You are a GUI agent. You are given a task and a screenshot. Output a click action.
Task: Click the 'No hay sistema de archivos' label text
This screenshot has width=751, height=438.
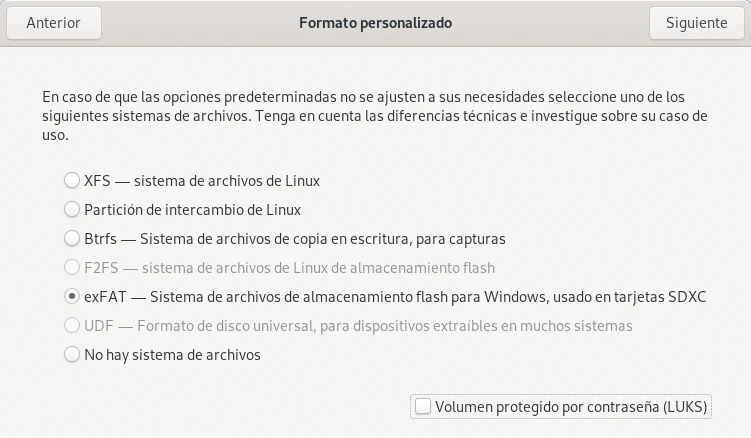(x=172, y=354)
